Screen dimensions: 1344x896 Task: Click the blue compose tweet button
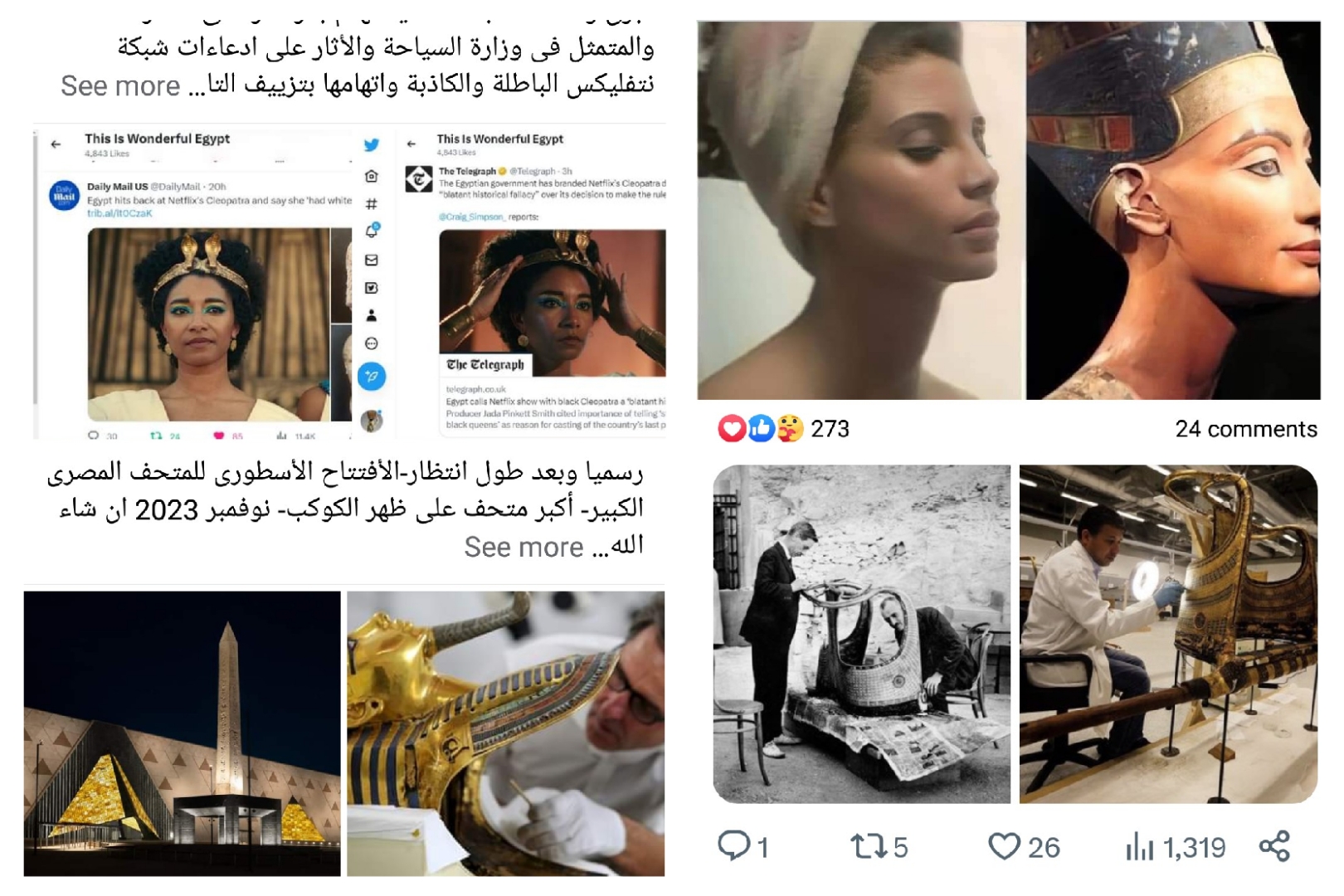(372, 377)
